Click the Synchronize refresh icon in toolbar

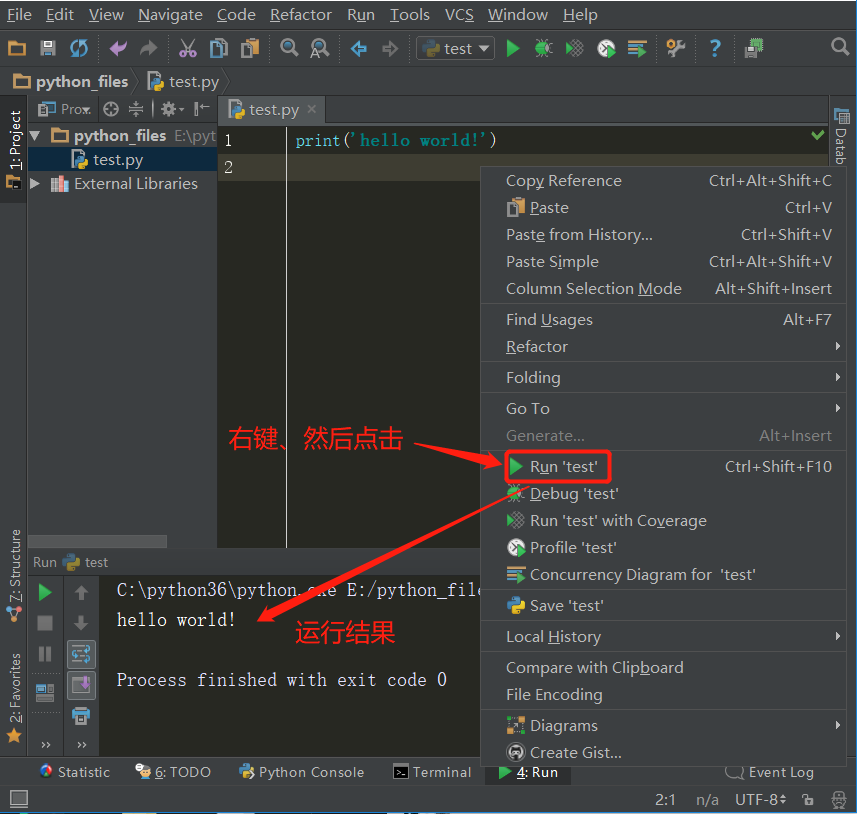tap(79, 48)
